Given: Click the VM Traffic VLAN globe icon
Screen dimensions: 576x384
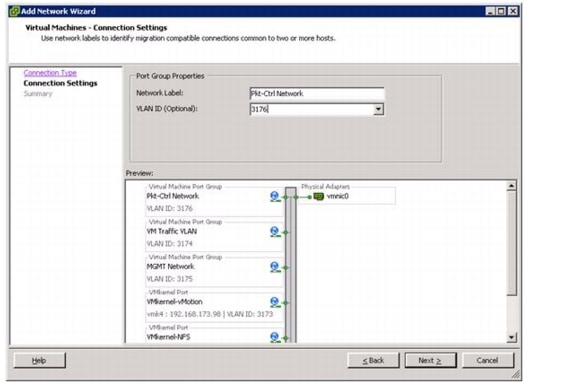Looking at the screenshot, I should click(275, 232).
